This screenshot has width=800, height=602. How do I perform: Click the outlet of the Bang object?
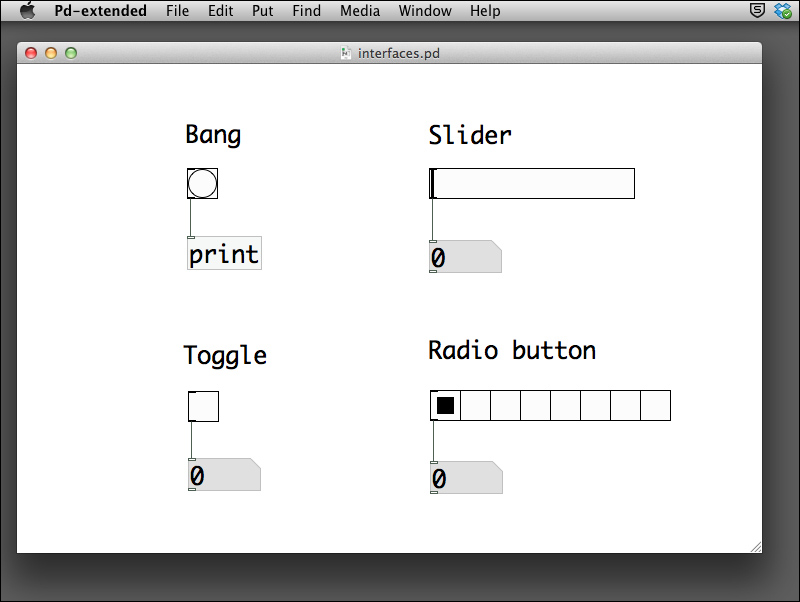pyautogui.click(x=190, y=200)
